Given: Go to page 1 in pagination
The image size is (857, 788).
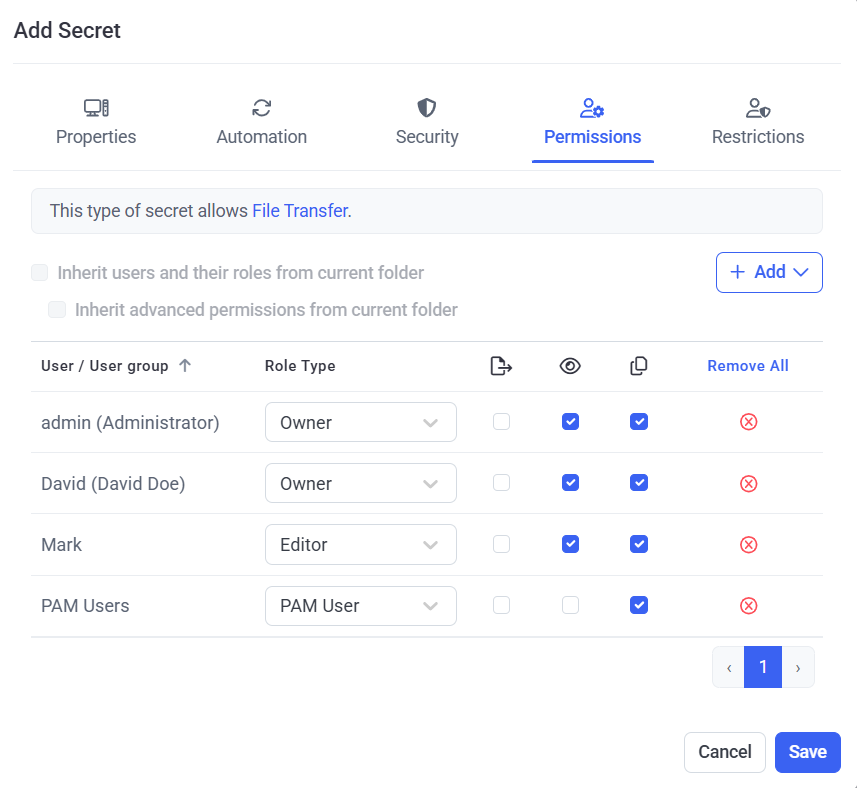Looking at the screenshot, I should (763, 667).
